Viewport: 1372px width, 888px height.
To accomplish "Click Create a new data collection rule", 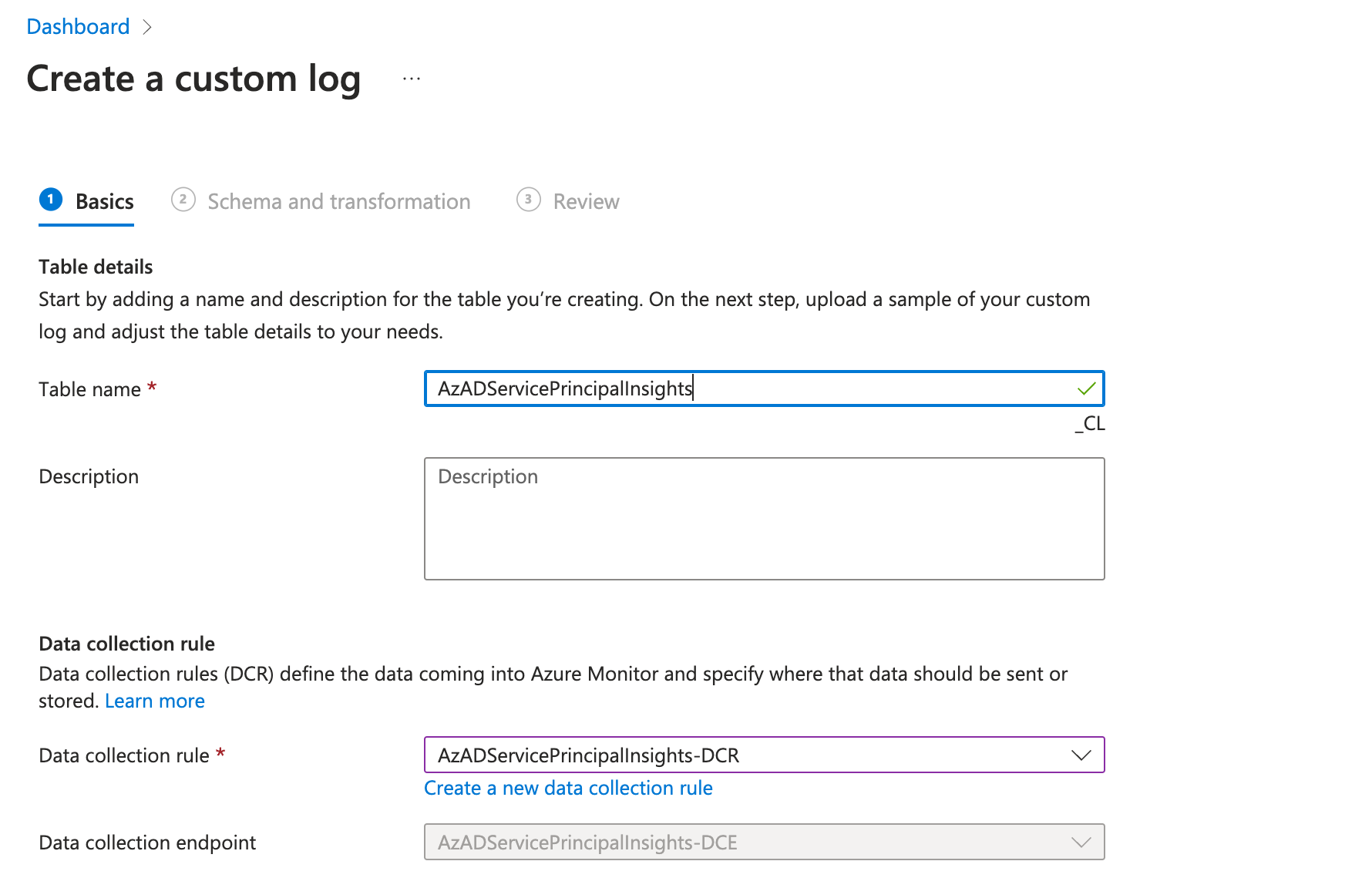I will [568, 789].
